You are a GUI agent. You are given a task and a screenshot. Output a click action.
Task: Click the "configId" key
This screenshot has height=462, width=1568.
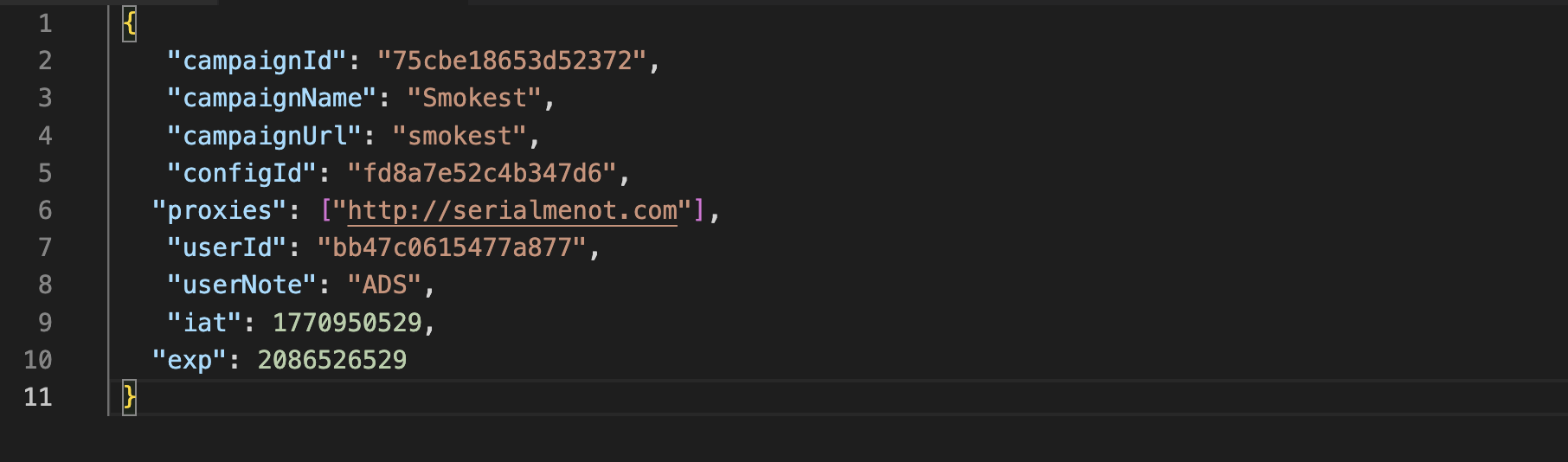click(x=242, y=173)
